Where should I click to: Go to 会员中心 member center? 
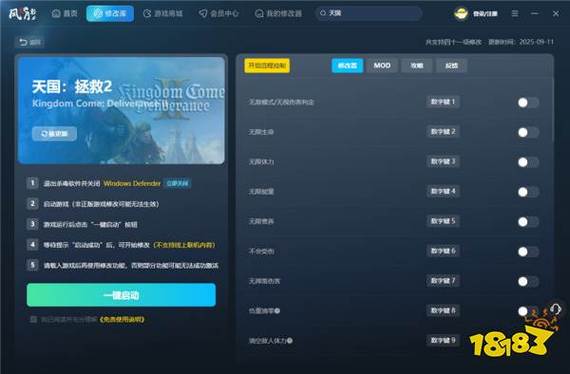pyautogui.click(x=219, y=13)
